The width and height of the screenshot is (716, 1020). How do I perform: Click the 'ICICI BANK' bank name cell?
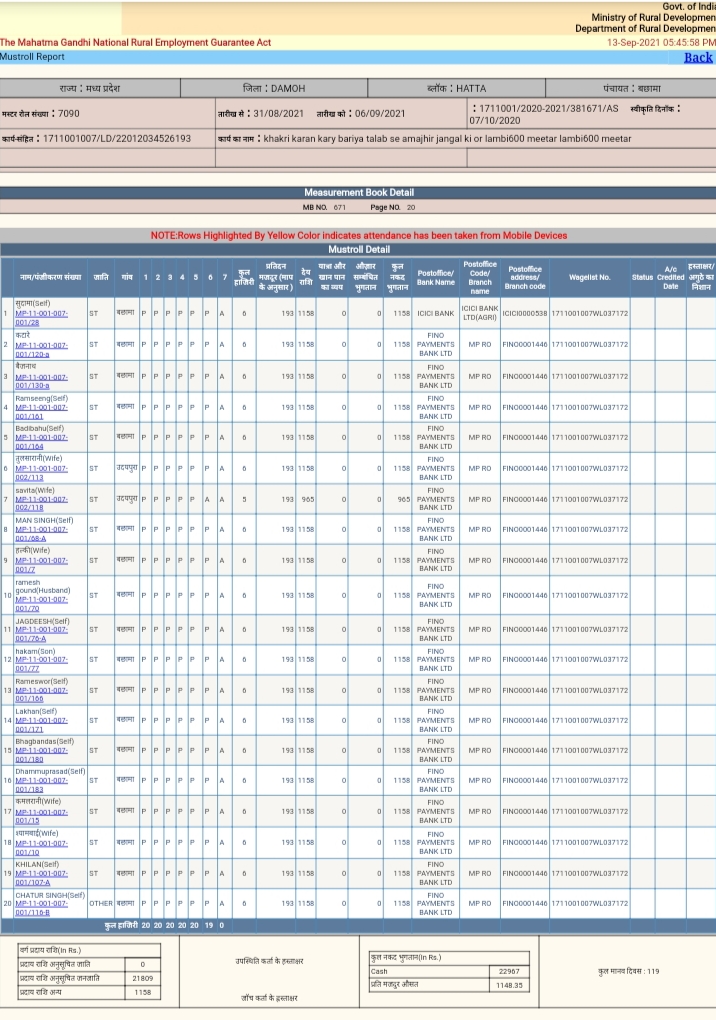pos(436,314)
